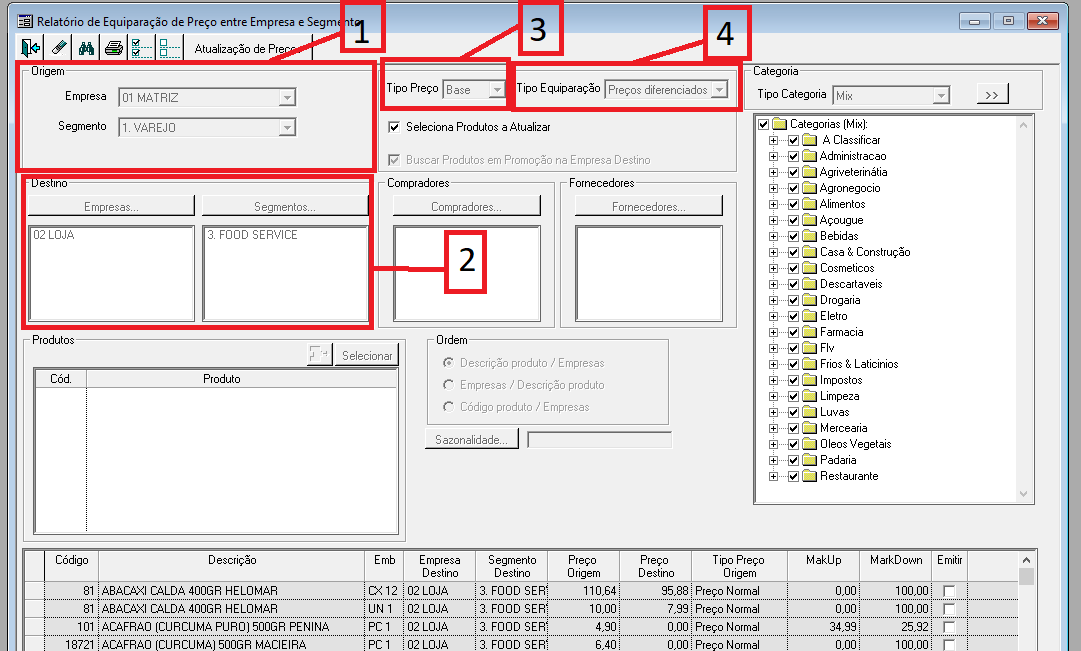The height and width of the screenshot is (651, 1081).
Task: Click the Selecionar button
Action: coord(367,355)
